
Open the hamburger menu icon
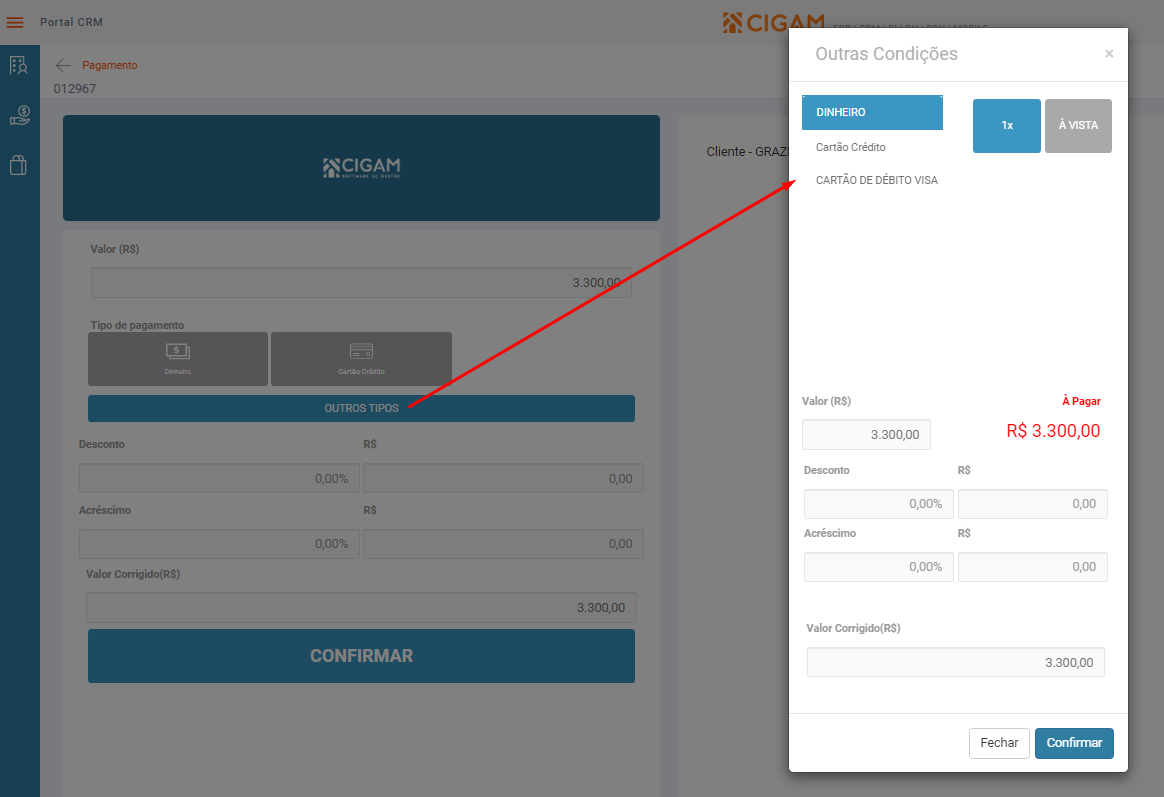click(15, 22)
